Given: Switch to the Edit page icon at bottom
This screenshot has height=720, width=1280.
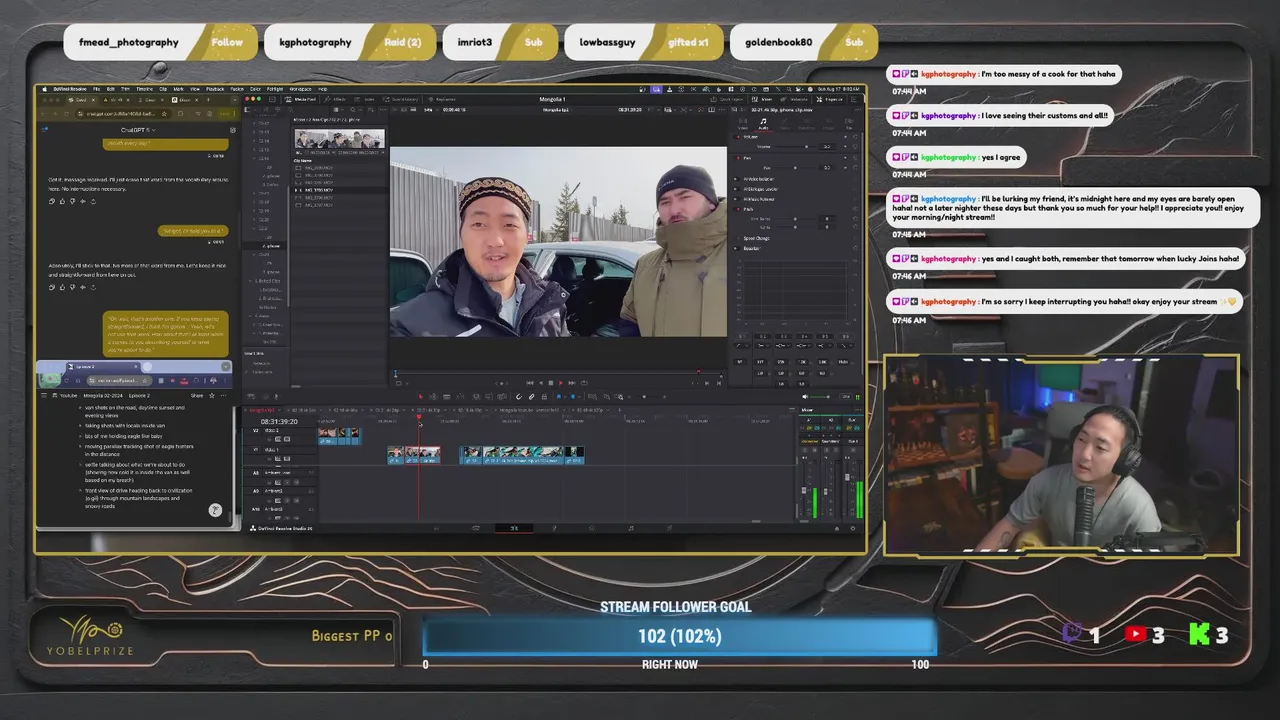Looking at the screenshot, I should 515,527.
